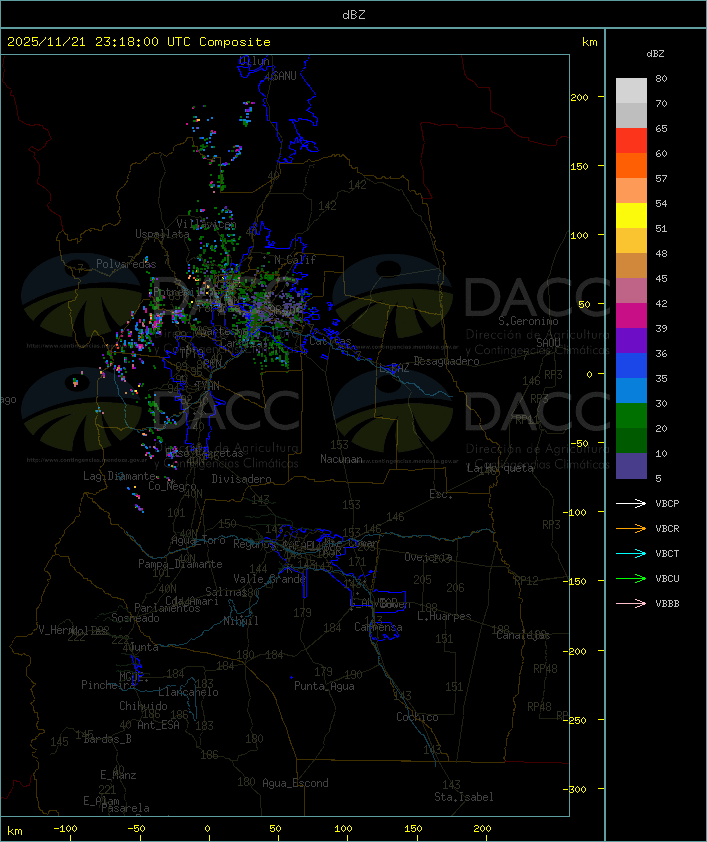Click the Polvaredas map label

[126, 264]
